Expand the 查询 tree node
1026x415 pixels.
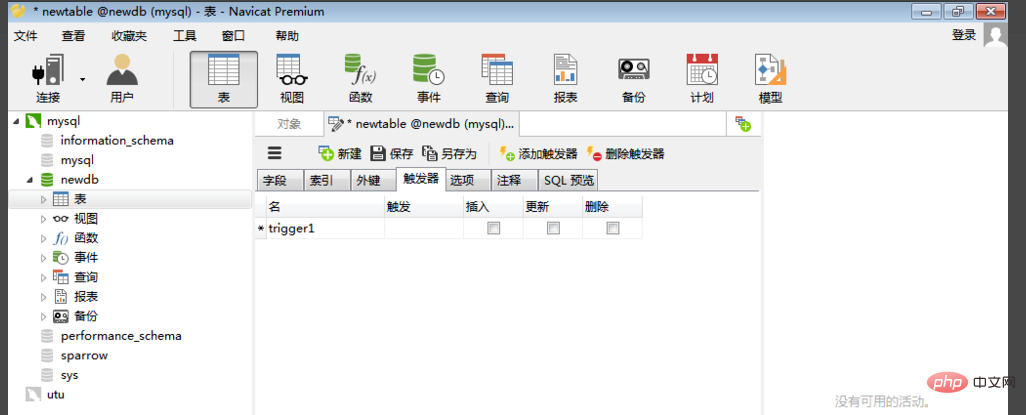[44, 277]
